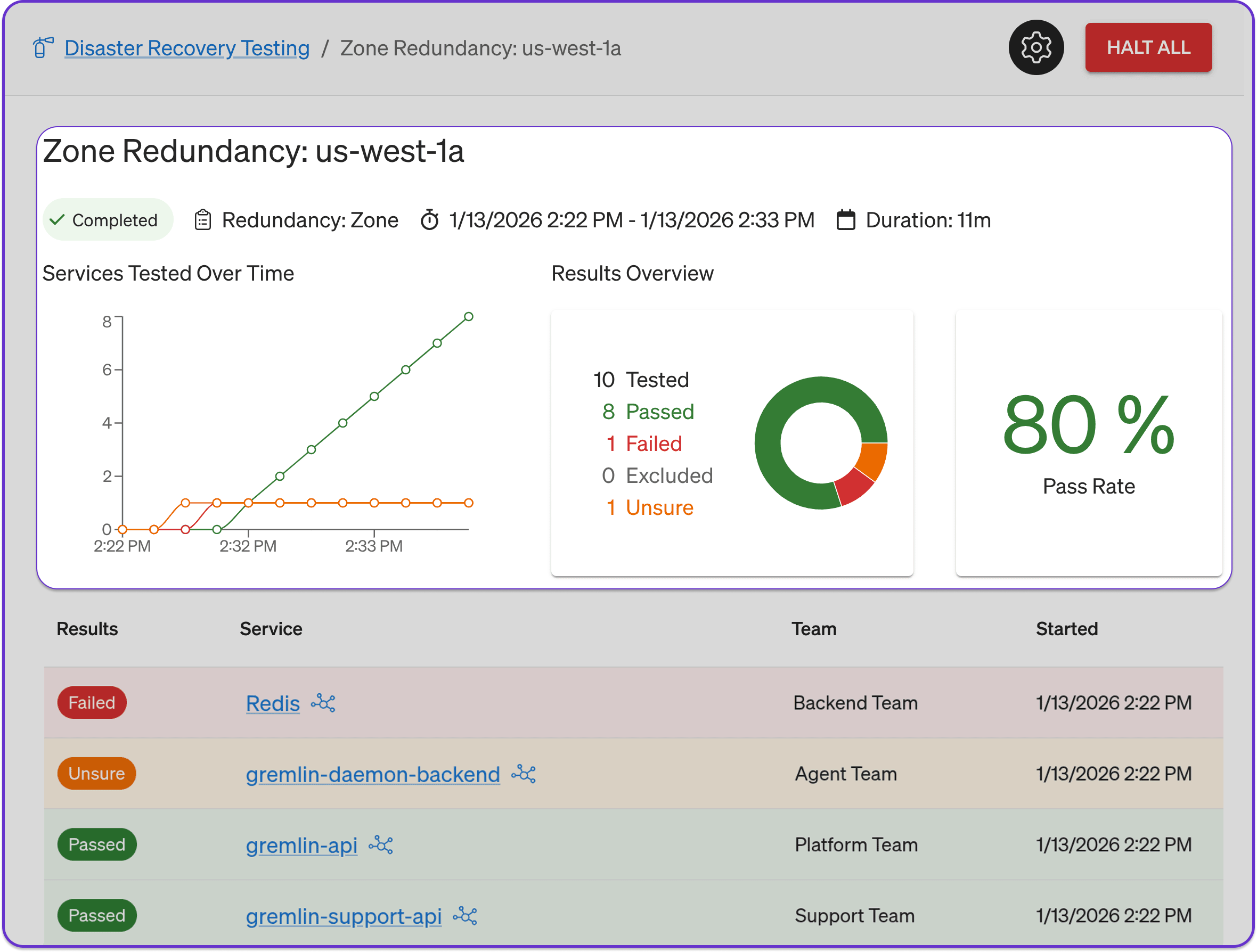Click the stopwatch icon beside the time range
Screen dimensions: 1257x952
point(430,220)
